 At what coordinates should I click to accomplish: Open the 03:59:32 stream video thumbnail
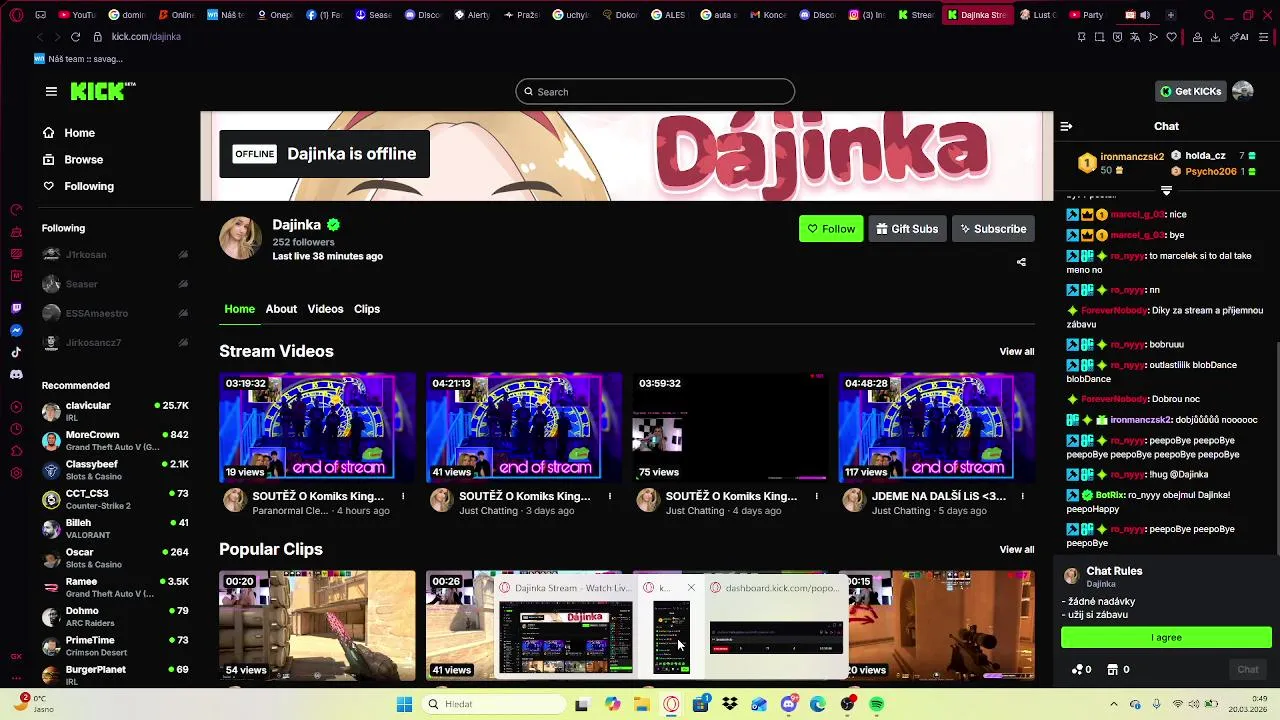pyautogui.click(x=730, y=427)
